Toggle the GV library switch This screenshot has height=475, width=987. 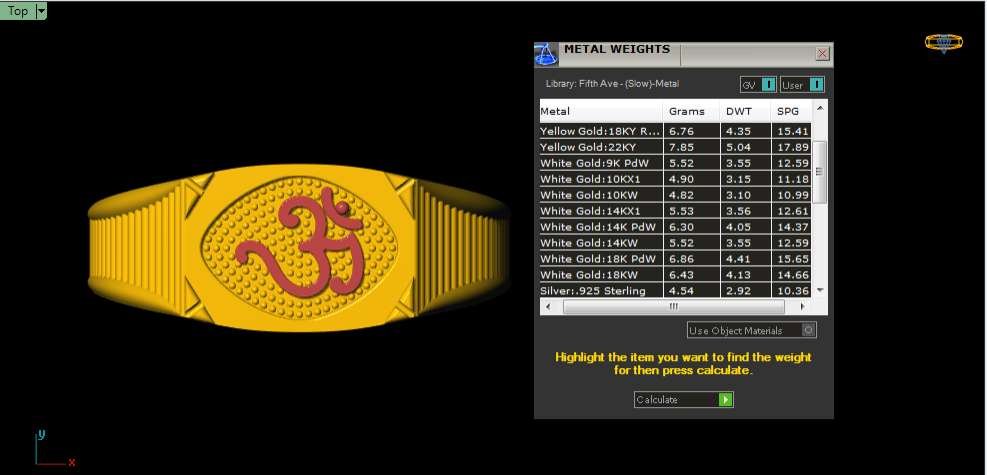click(x=768, y=85)
